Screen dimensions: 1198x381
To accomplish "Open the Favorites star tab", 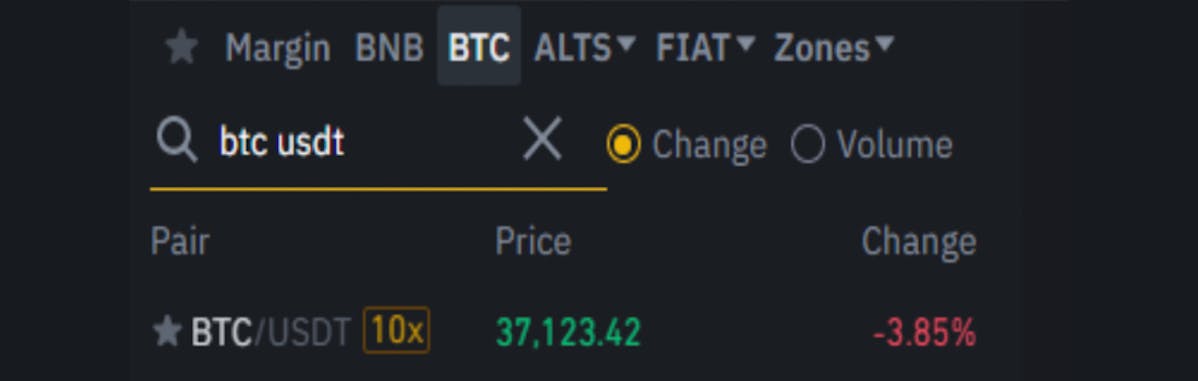I will 182,48.
